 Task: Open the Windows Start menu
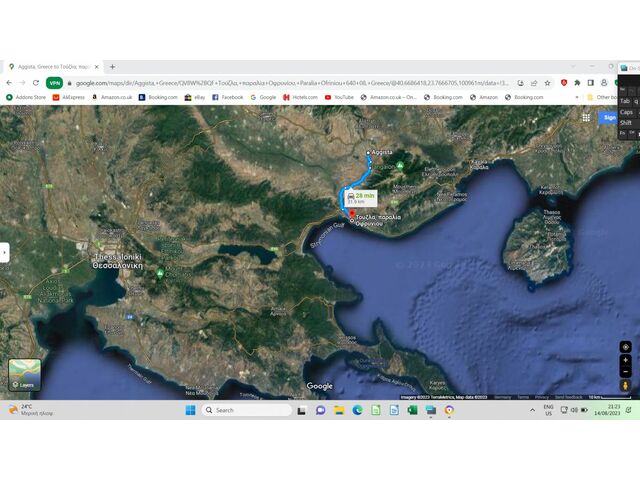190,410
